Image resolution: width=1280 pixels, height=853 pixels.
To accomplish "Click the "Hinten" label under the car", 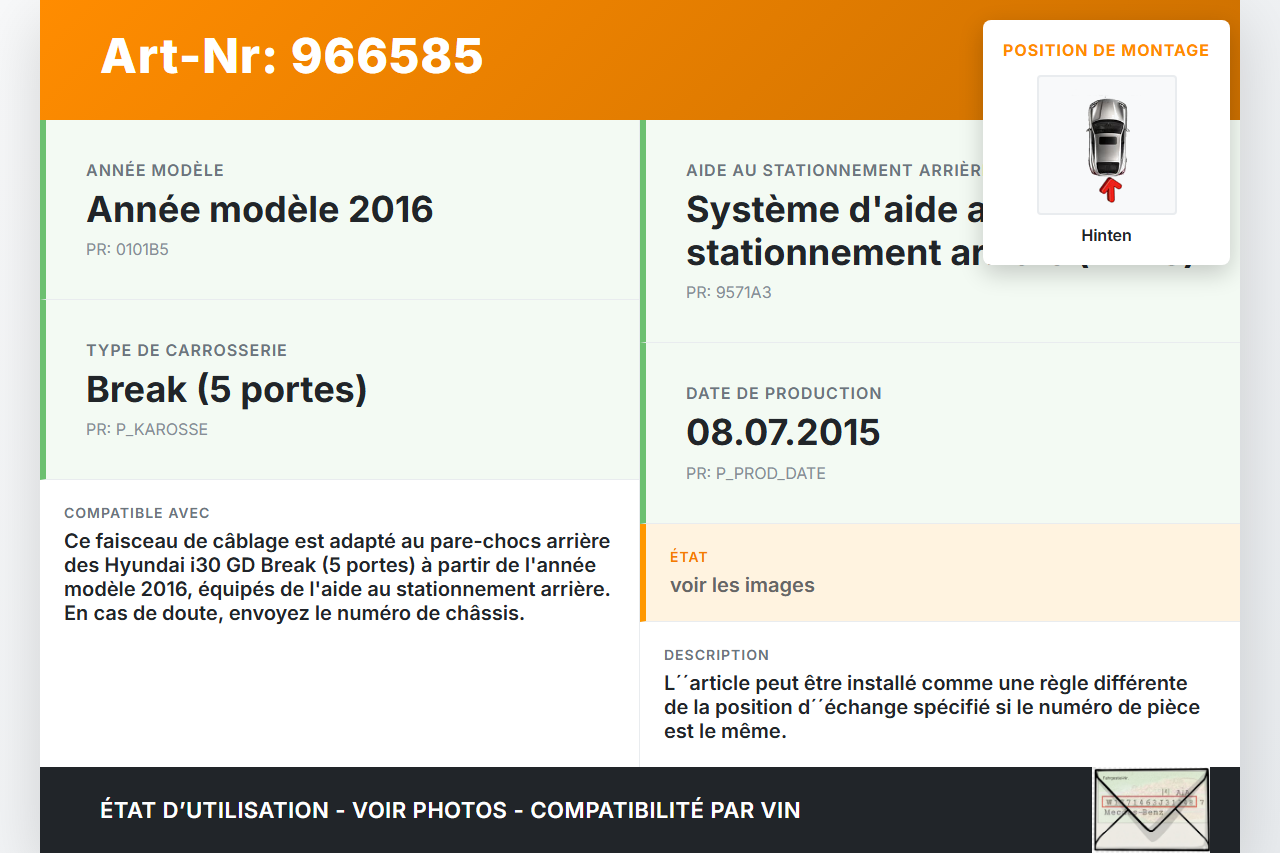I will [1106, 236].
